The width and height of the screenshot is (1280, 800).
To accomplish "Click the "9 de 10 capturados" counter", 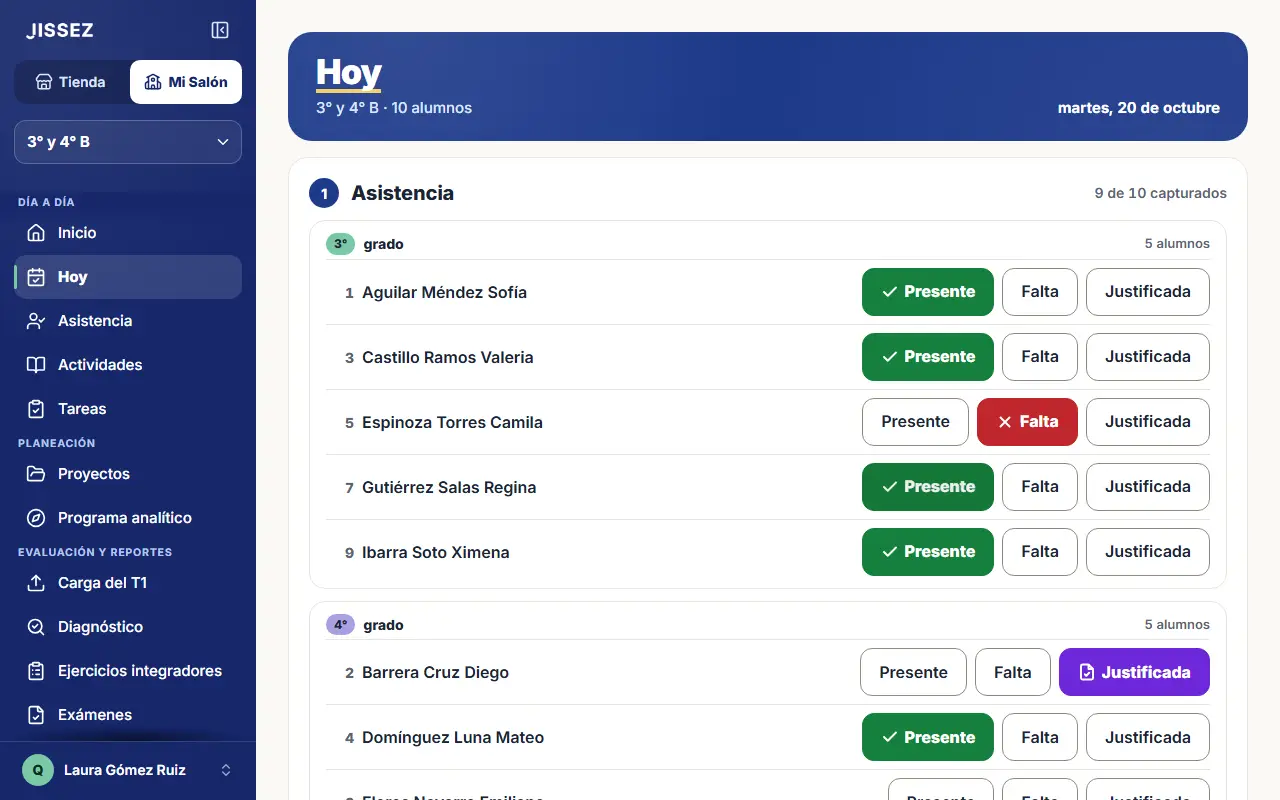I will 1161,193.
